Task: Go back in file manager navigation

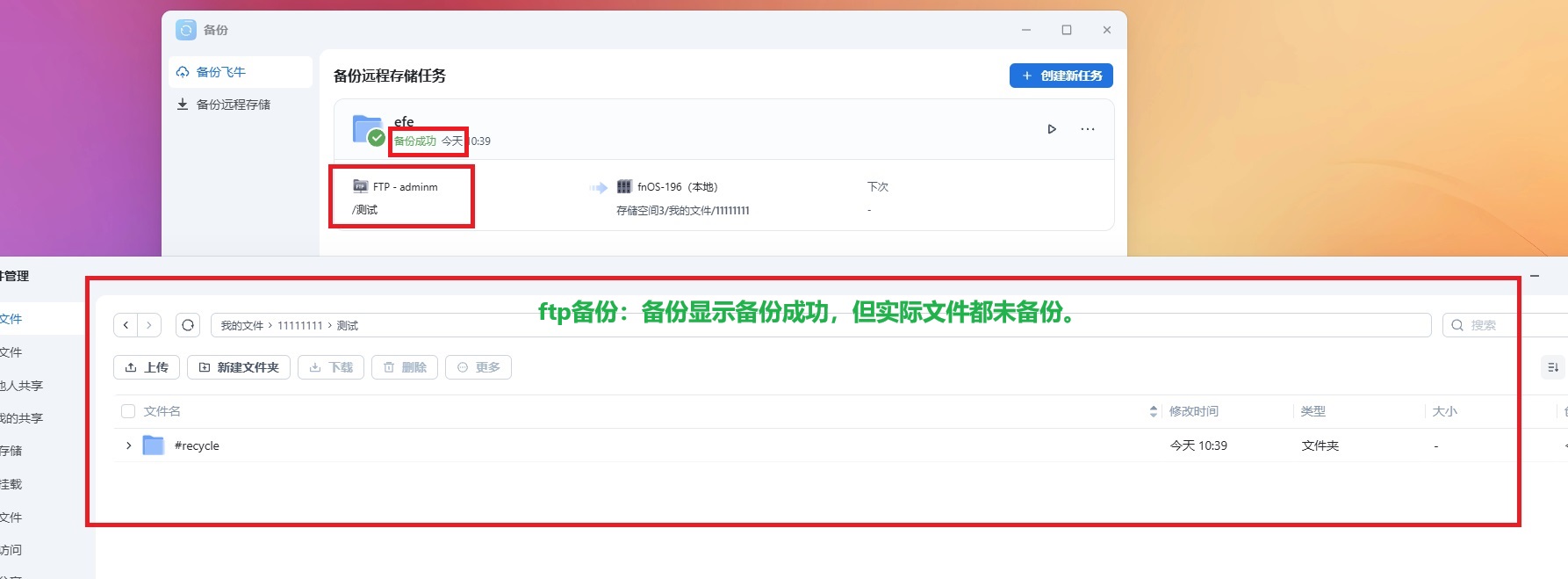Action: pyautogui.click(x=126, y=325)
